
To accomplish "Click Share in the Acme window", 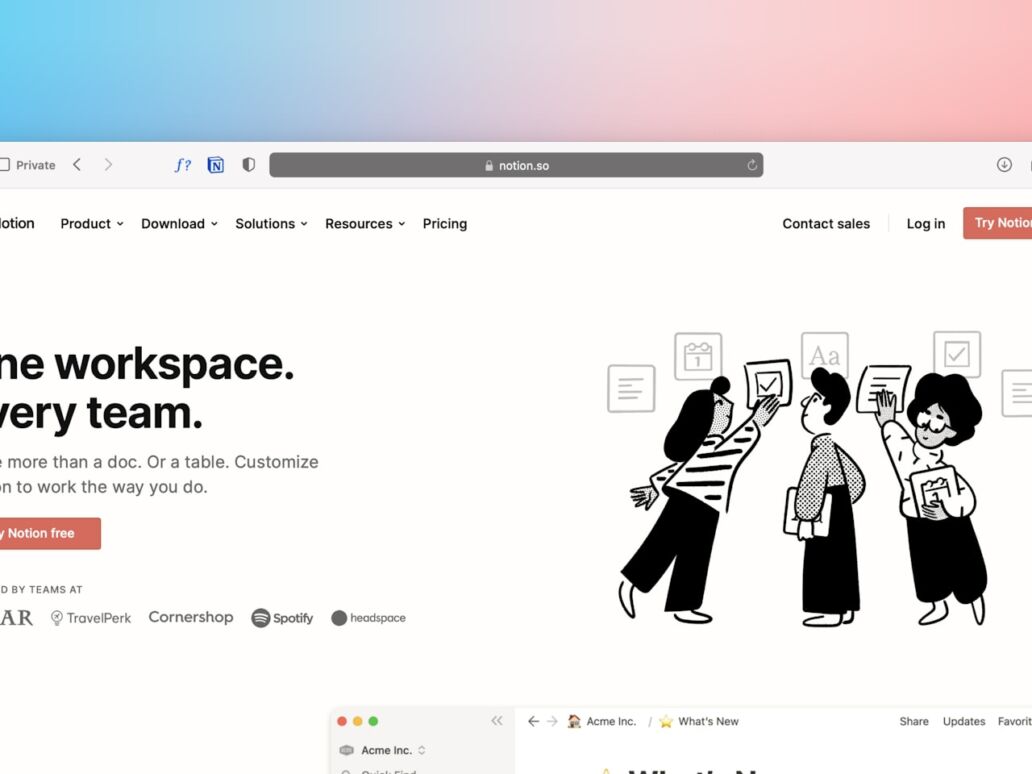I will (x=914, y=721).
